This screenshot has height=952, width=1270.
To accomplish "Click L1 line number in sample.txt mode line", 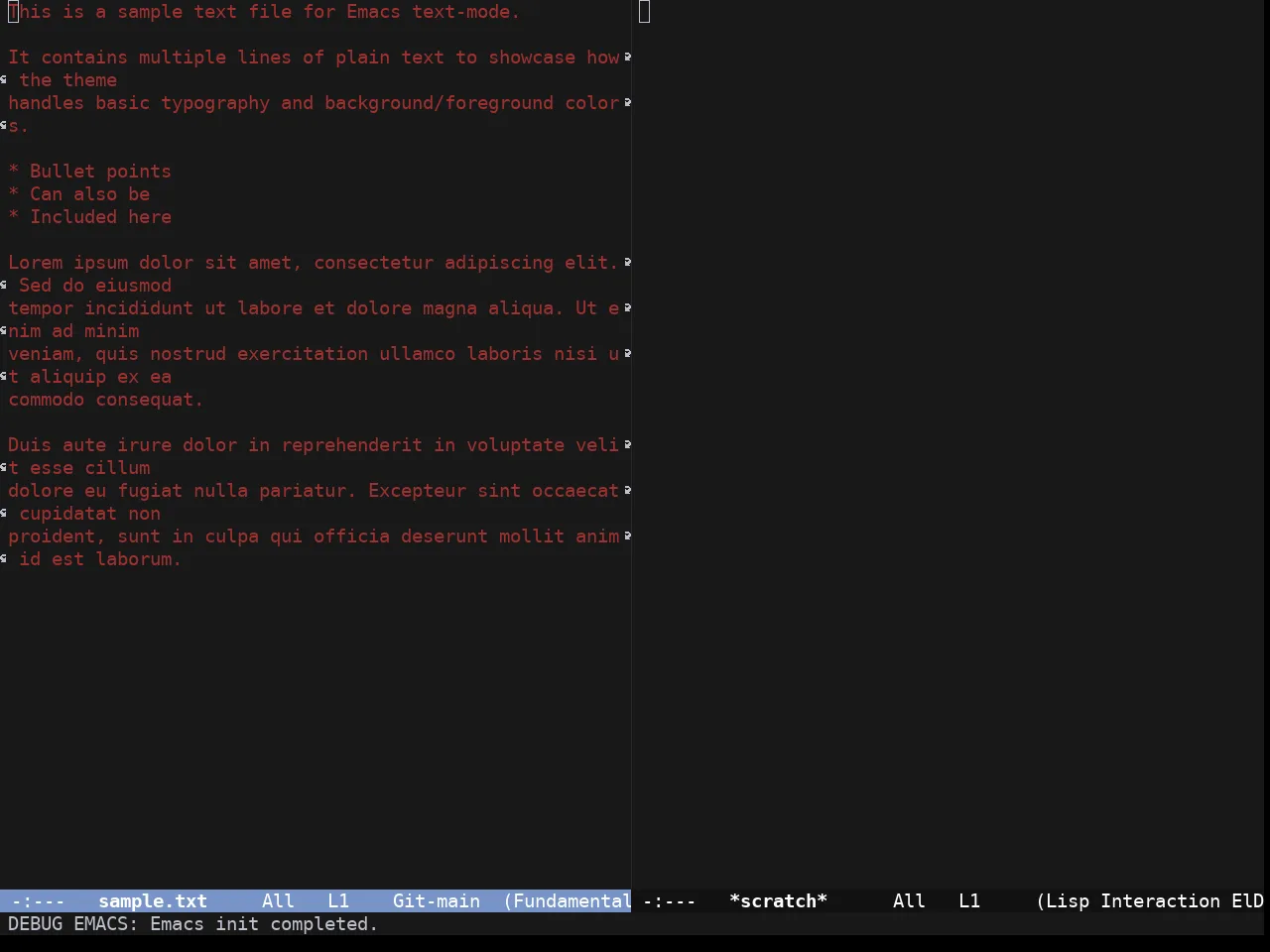I will click(338, 900).
